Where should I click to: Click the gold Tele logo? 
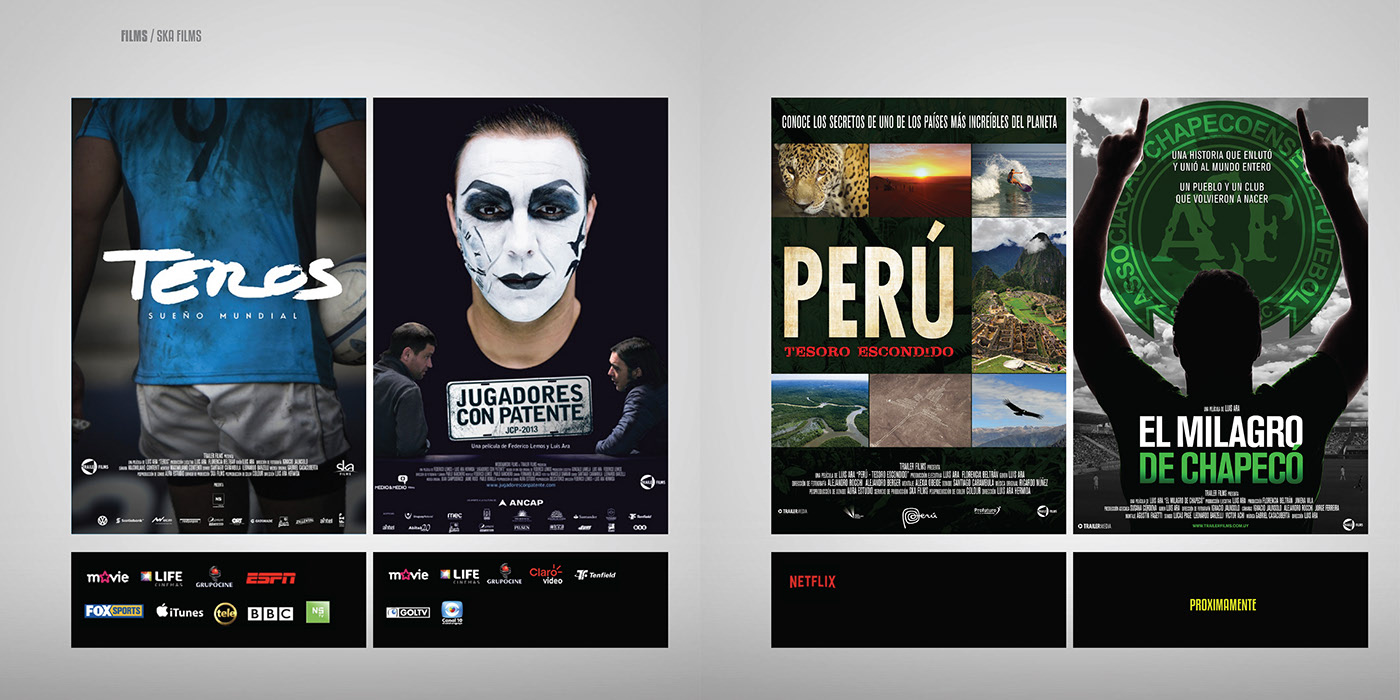pos(225,613)
